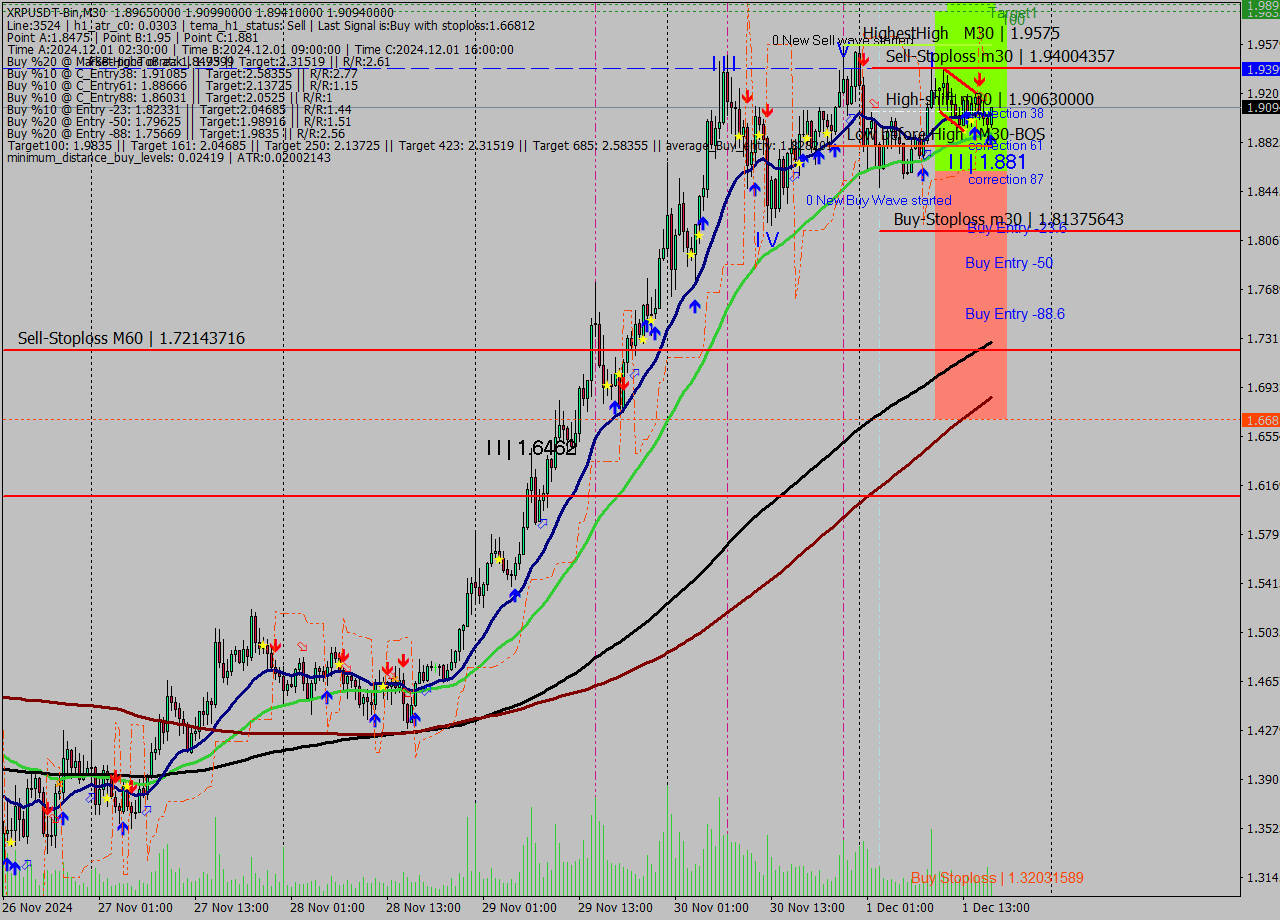This screenshot has height=920, width=1280.
Task: Select the 'Buy Entry -50' level label
Action: pyautogui.click(x=1009, y=263)
